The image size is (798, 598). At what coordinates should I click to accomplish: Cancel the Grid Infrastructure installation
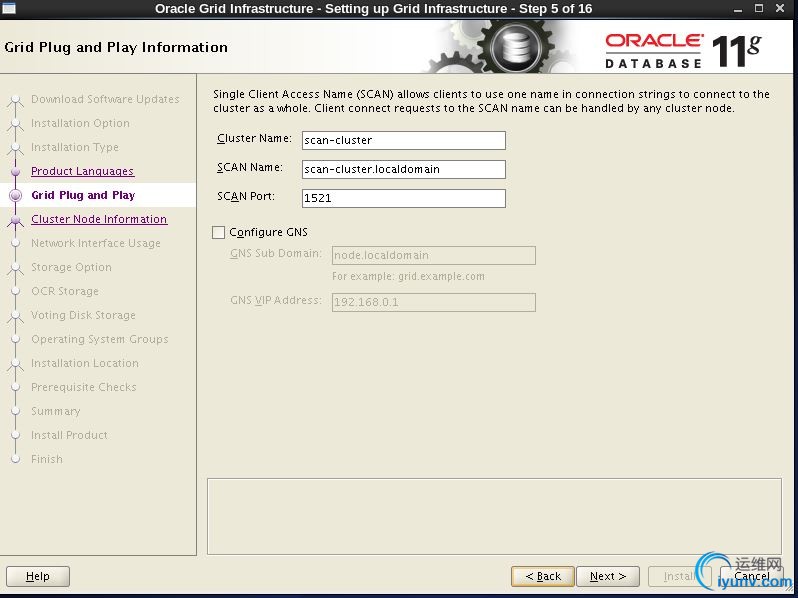(752, 577)
